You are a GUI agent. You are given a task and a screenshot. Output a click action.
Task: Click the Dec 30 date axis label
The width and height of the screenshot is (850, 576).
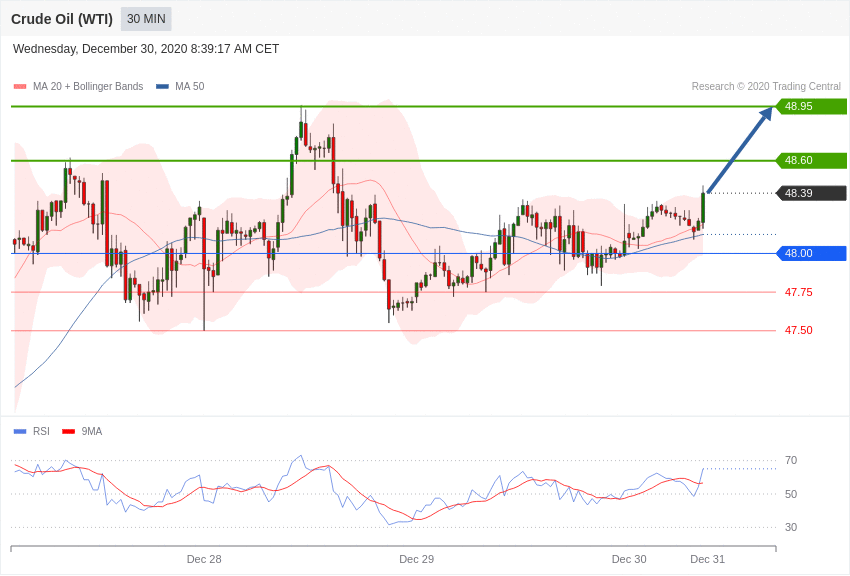pos(629,559)
